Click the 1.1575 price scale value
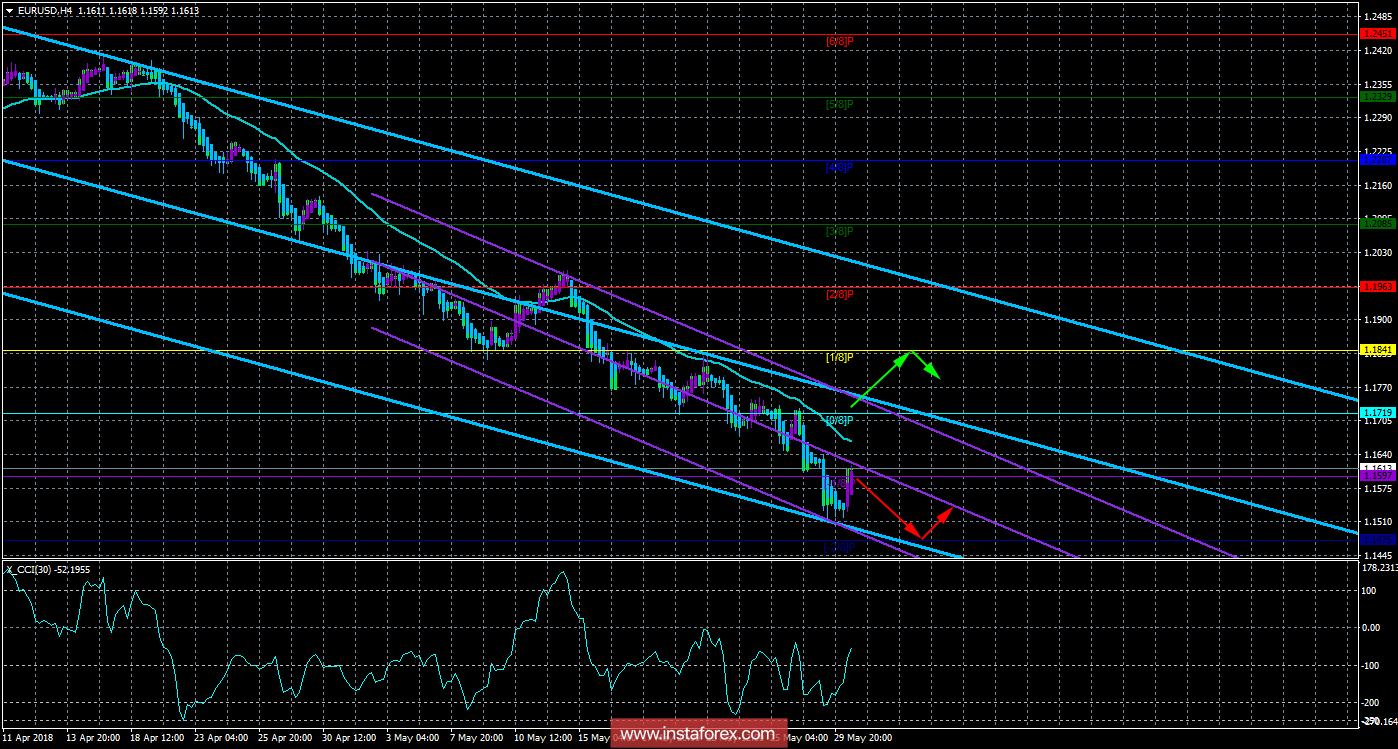This screenshot has width=1398, height=749. tap(1379, 489)
